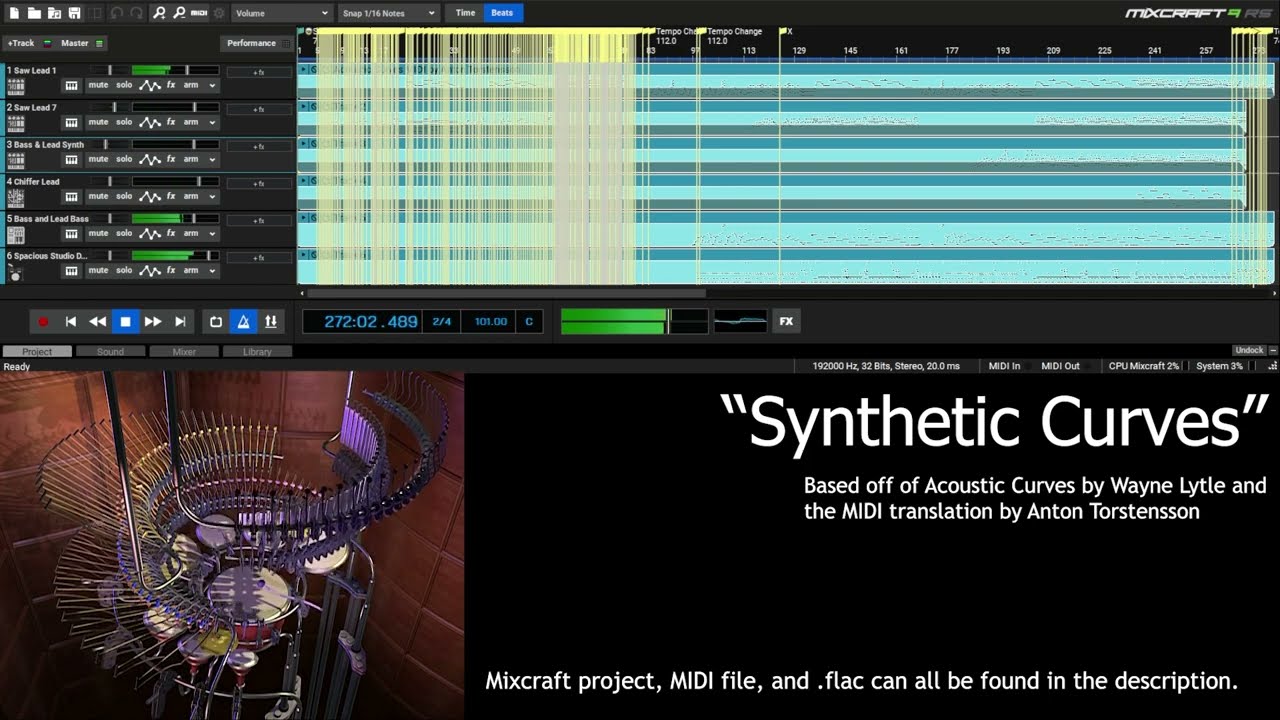Show automation for the Chiffer Lead track

coord(149,196)
